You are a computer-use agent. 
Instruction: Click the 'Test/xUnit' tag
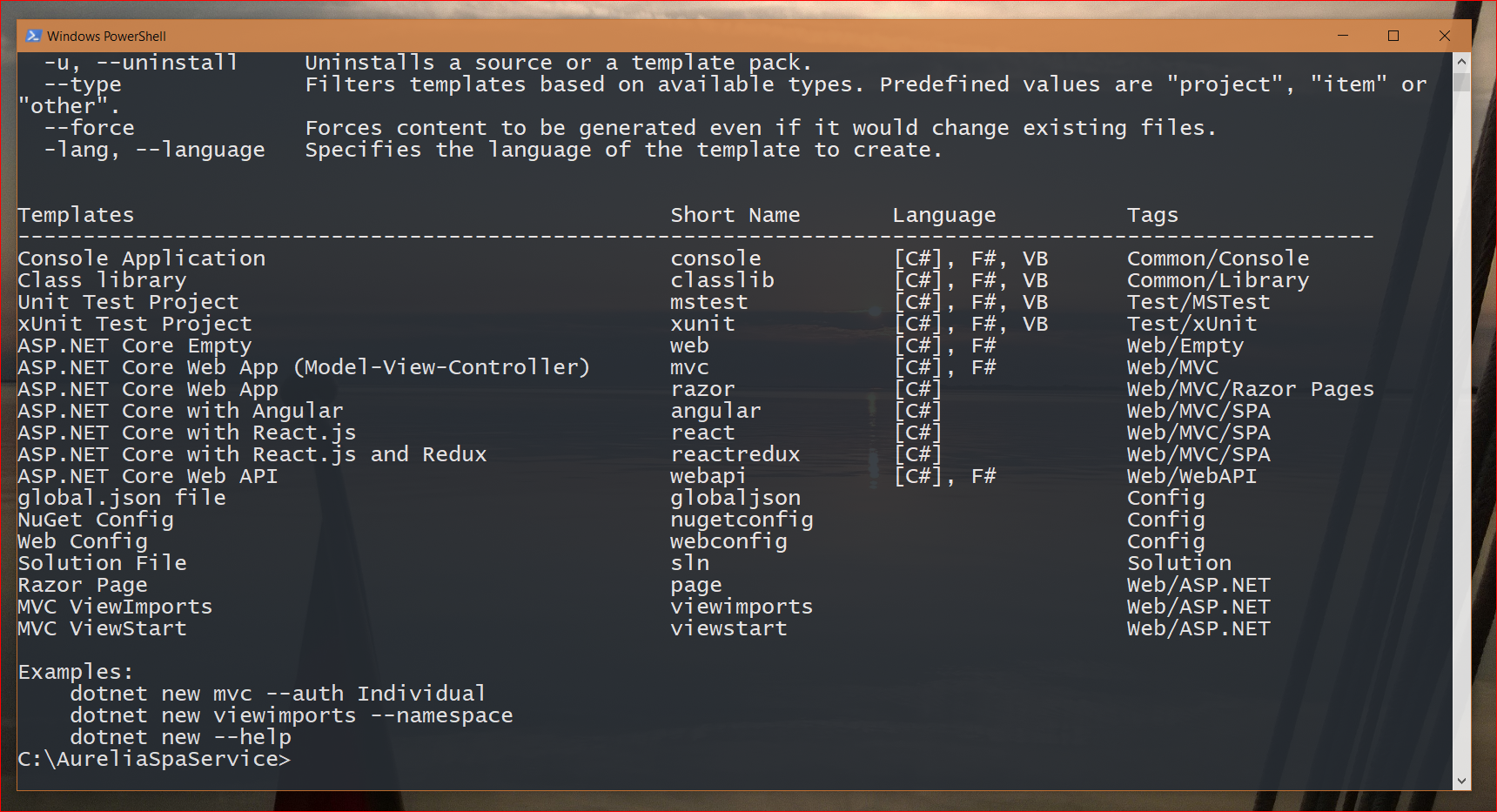tap(1192, 324)
